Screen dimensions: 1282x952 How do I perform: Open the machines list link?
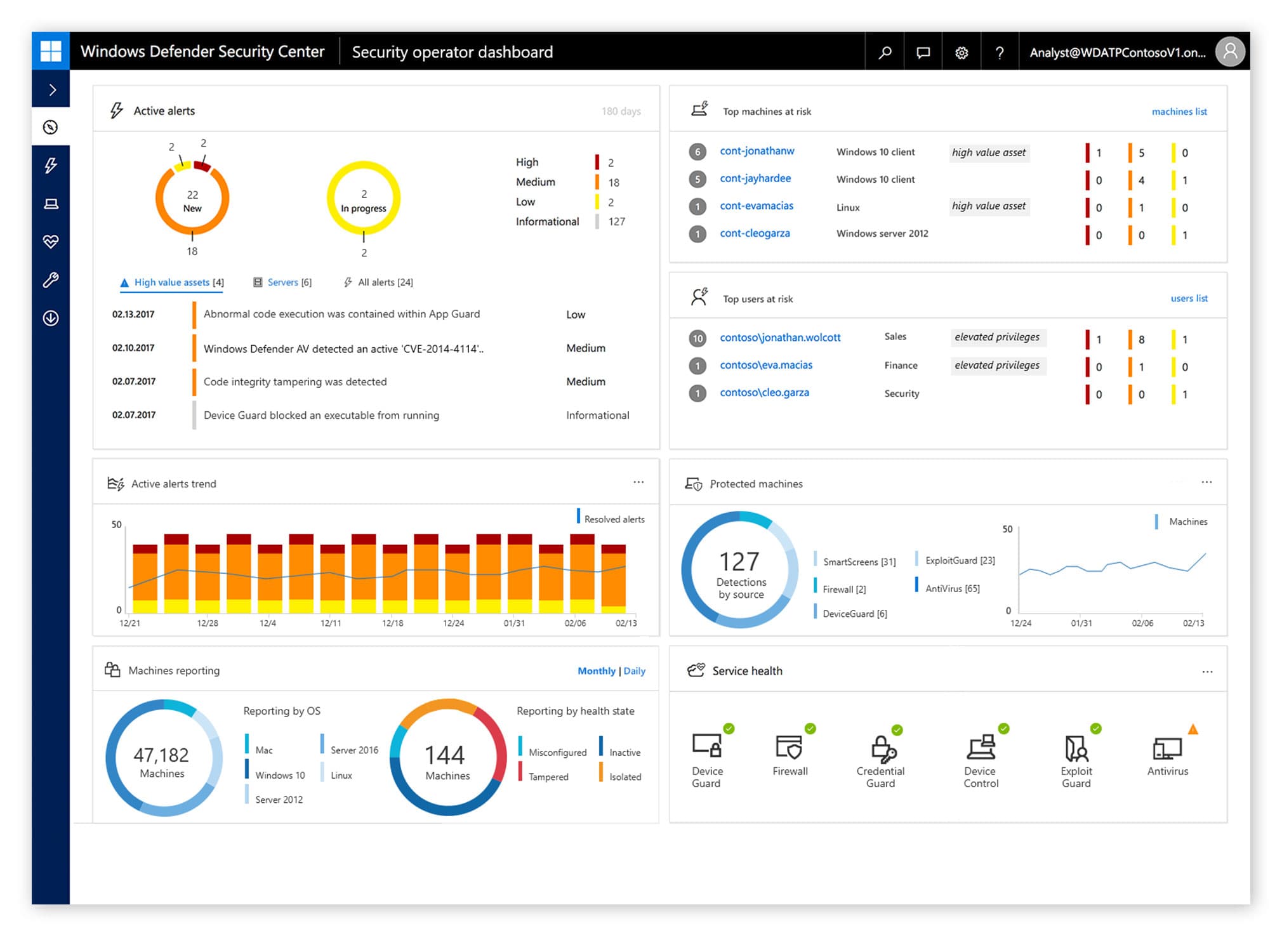coord(1179,111)
